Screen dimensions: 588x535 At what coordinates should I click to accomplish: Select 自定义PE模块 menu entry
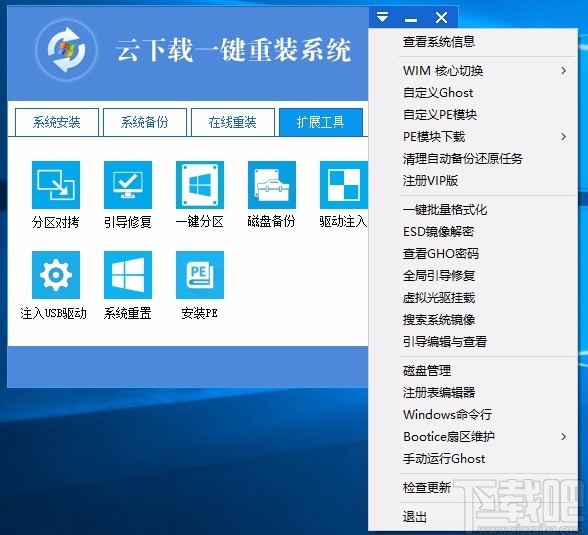pos(473,114)
